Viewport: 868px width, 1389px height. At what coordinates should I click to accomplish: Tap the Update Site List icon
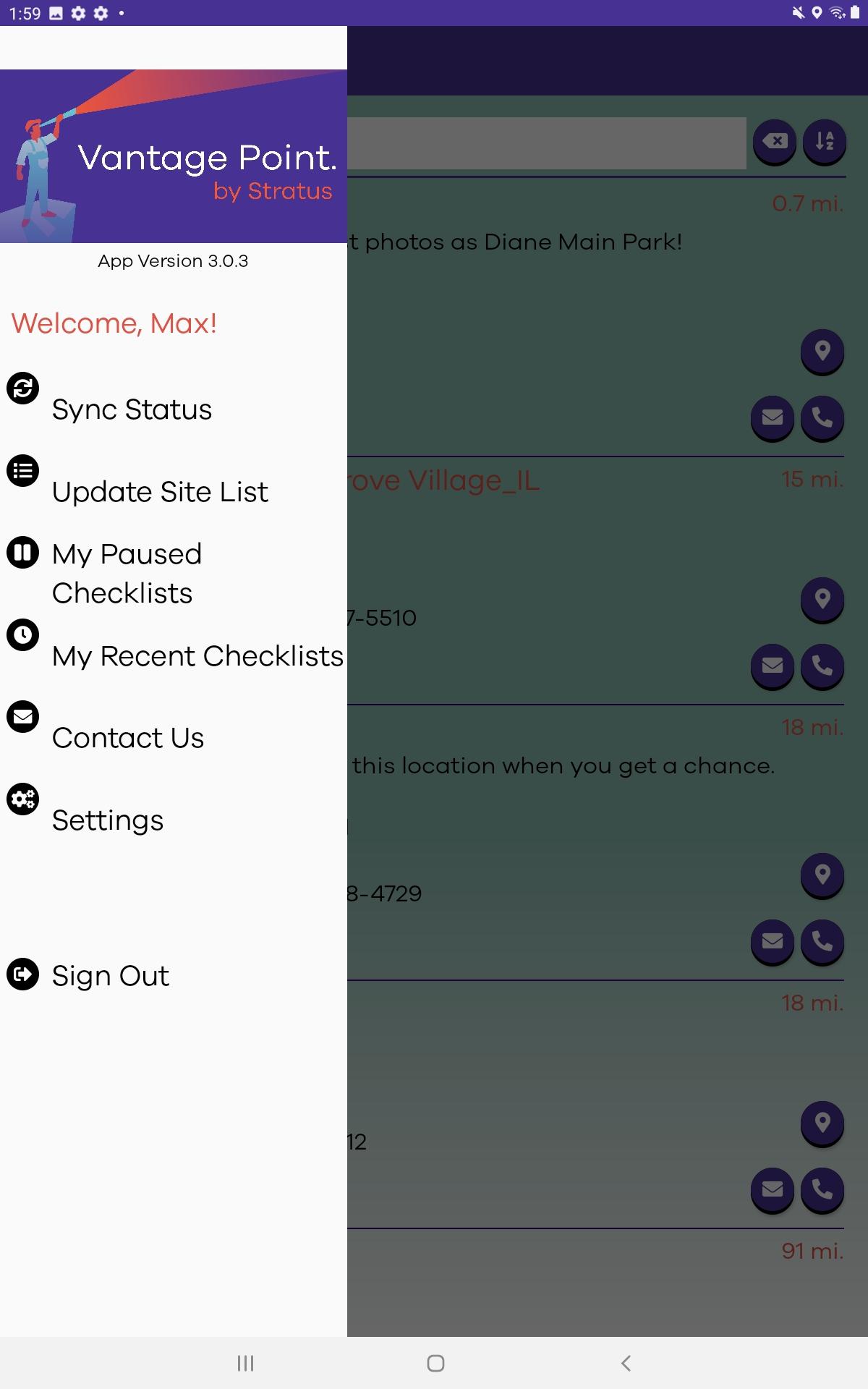(22, 471)
